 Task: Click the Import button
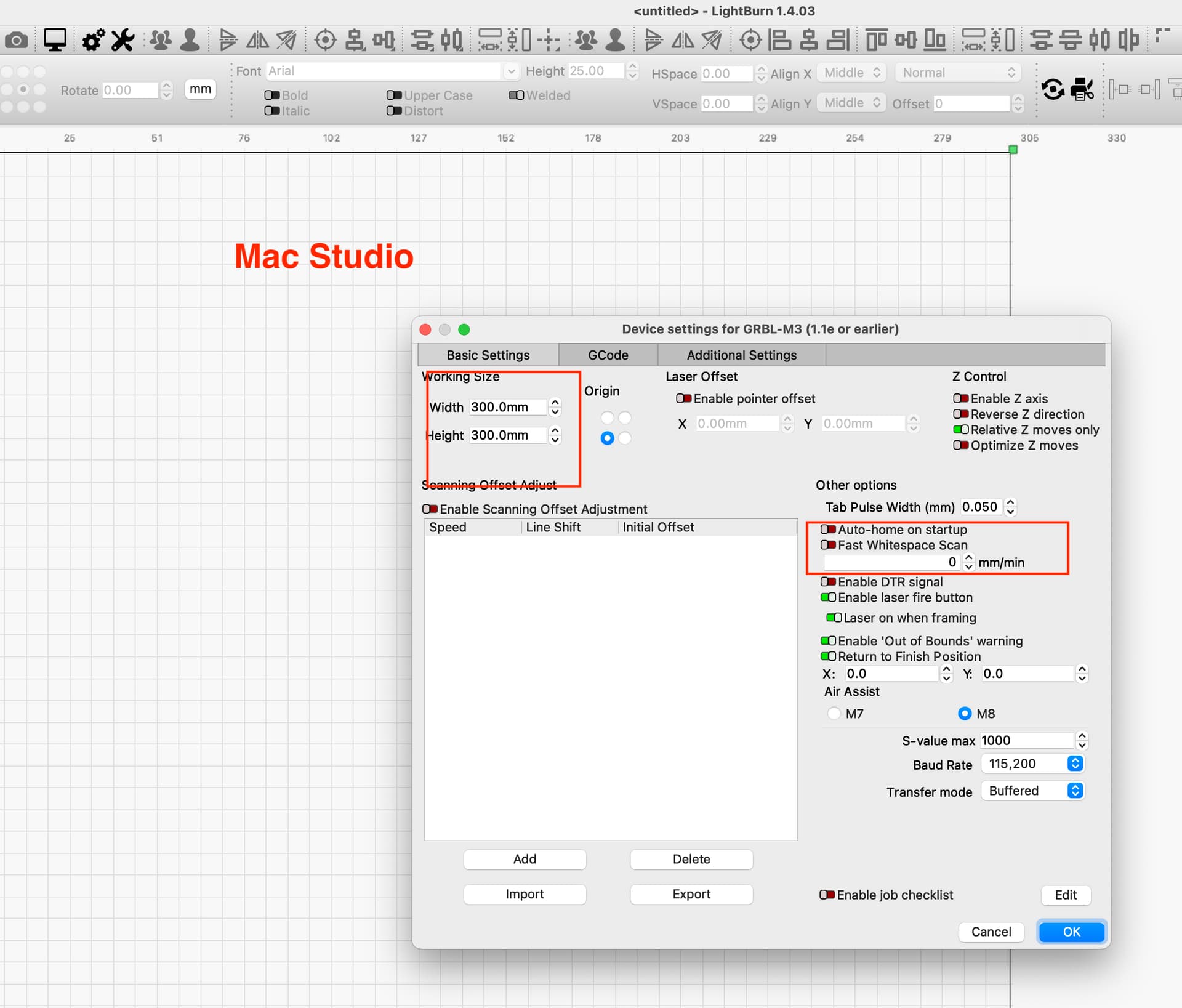point(525,894)
